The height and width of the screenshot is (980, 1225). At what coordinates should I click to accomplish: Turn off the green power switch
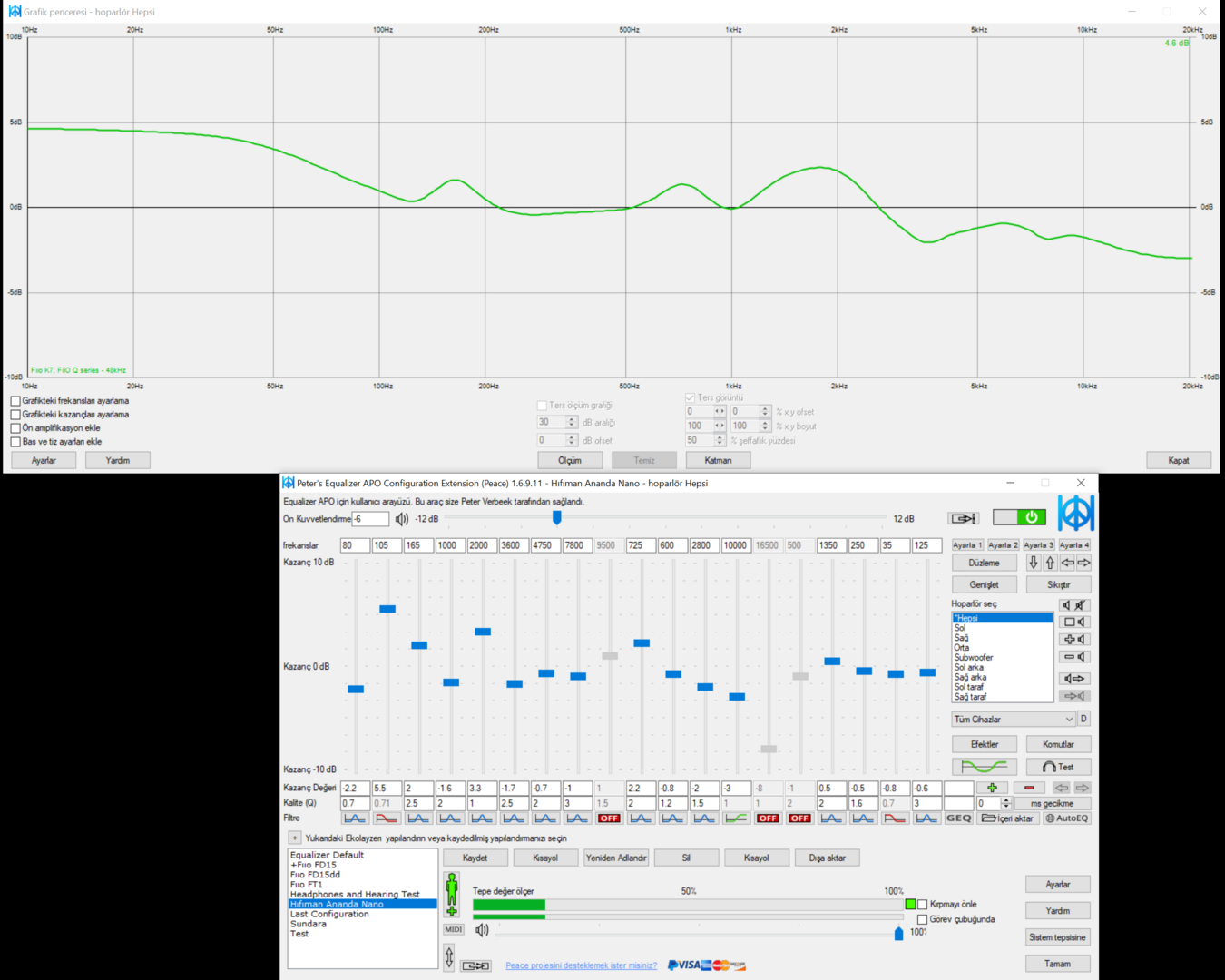[1019, 517]
